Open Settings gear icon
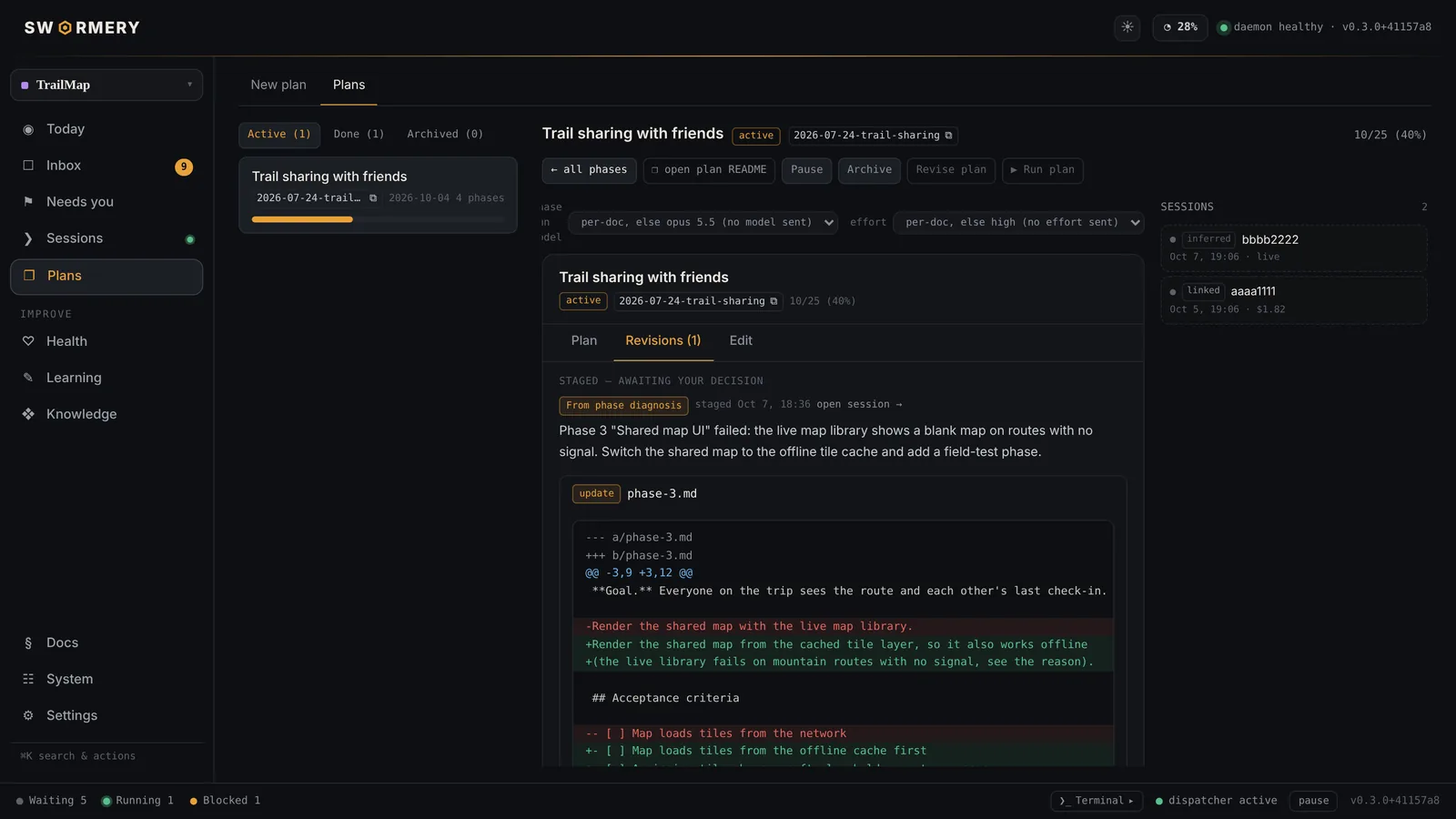 [x=28, y=715]
